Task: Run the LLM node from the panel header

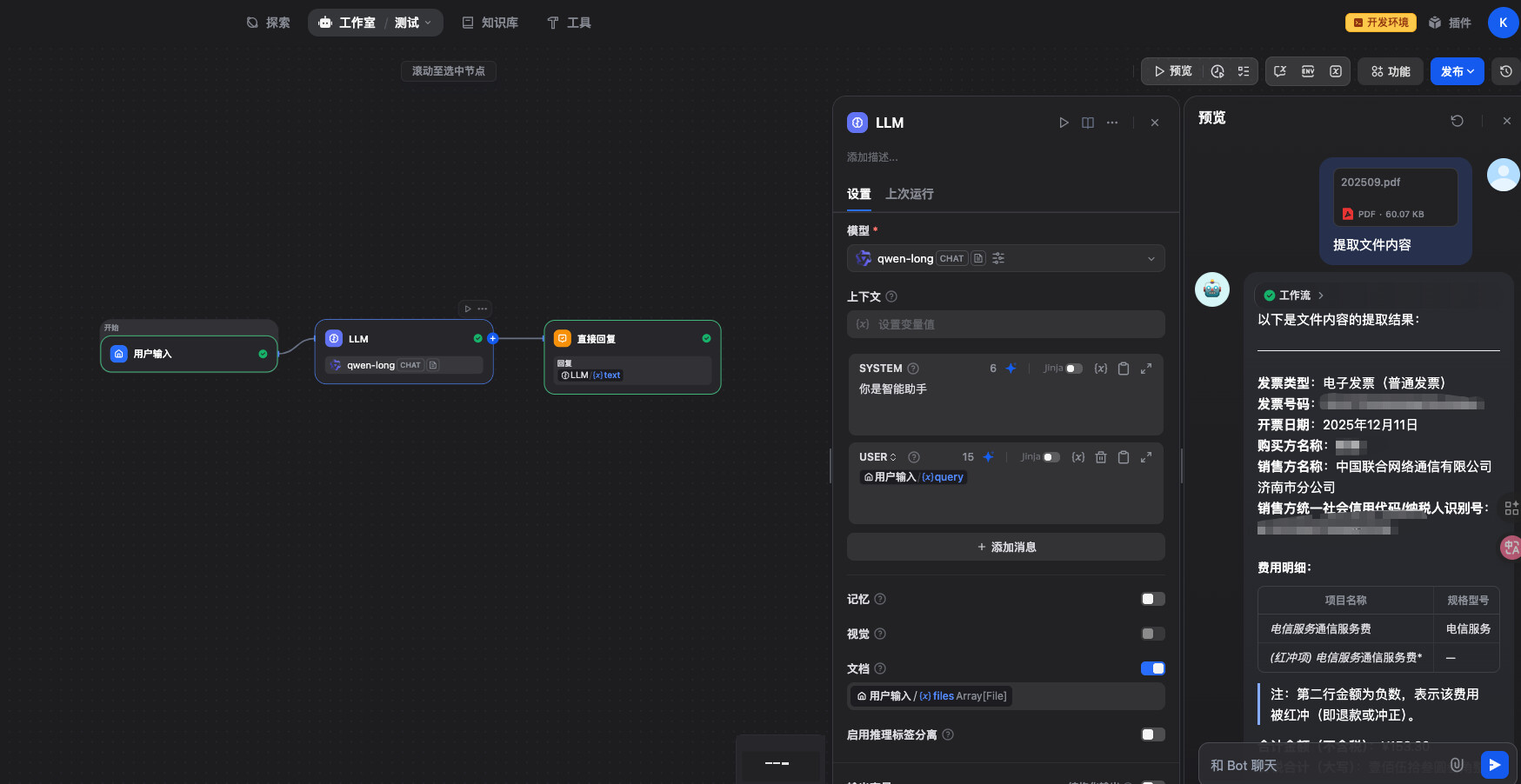Action: [x=1064, y=123]
